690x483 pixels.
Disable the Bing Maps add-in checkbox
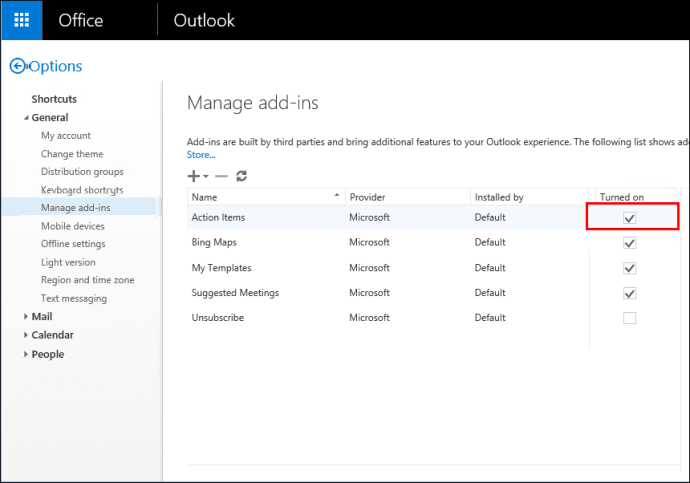coord(629,243)
